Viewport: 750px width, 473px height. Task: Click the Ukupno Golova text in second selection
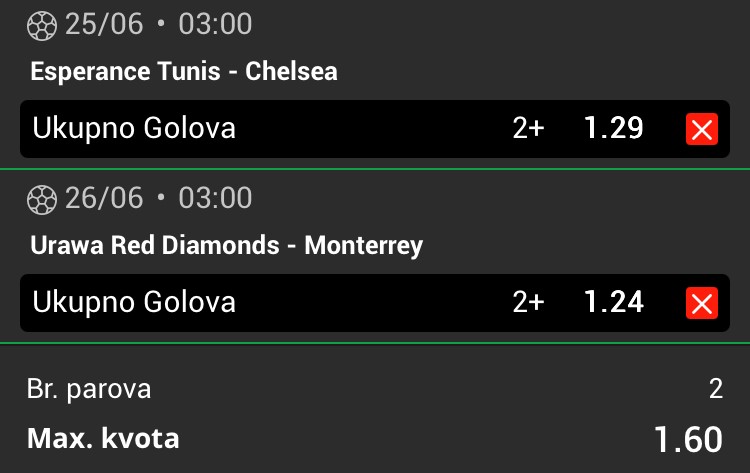pos(134,302)
